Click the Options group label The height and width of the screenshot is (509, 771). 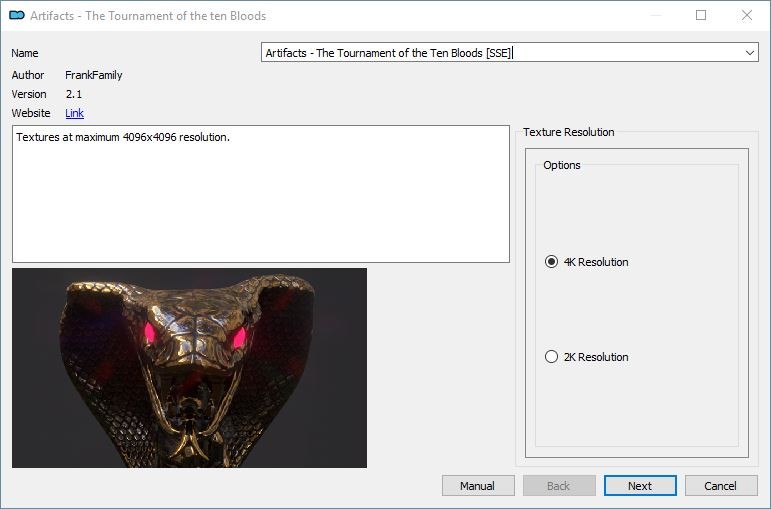point(562,165)
